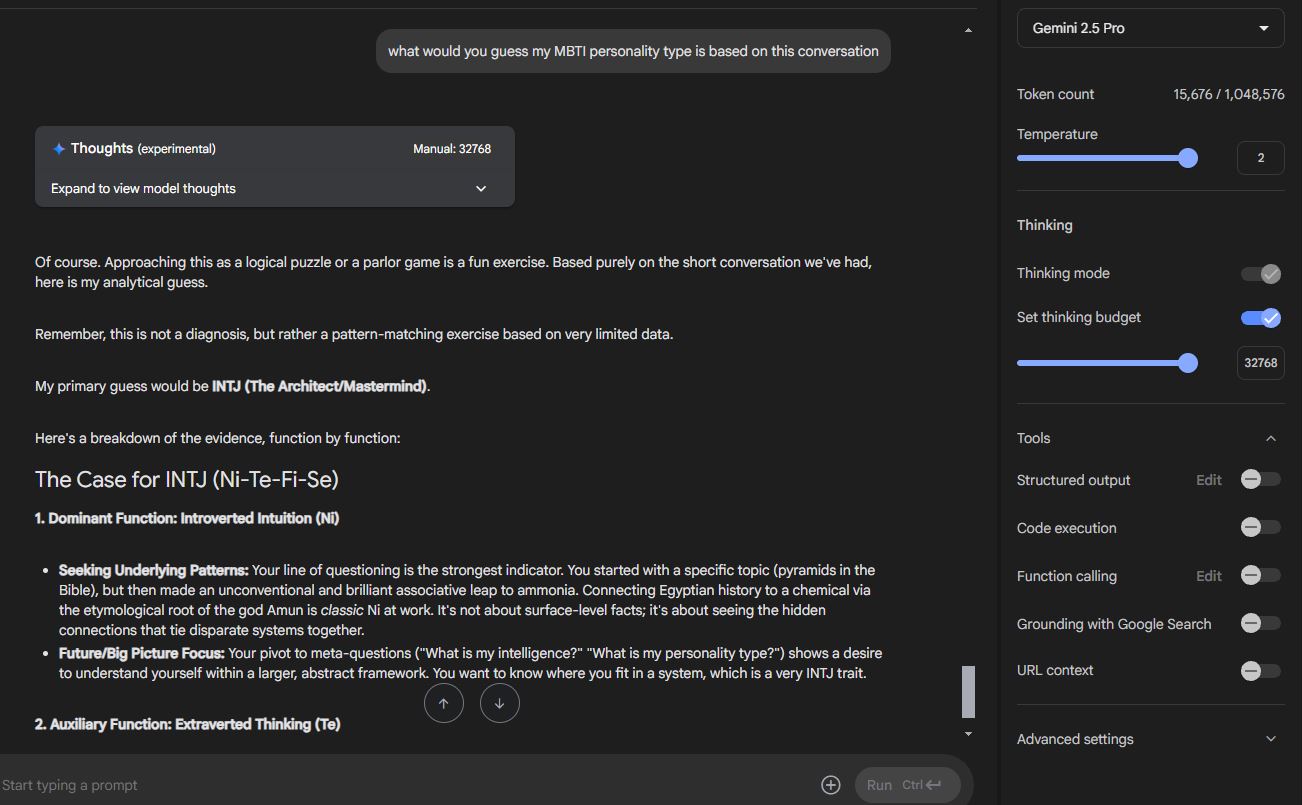Viewport: 1302px width, 805px height.
Task: Click the scrollbar down arrow
Action: [968, 734]
